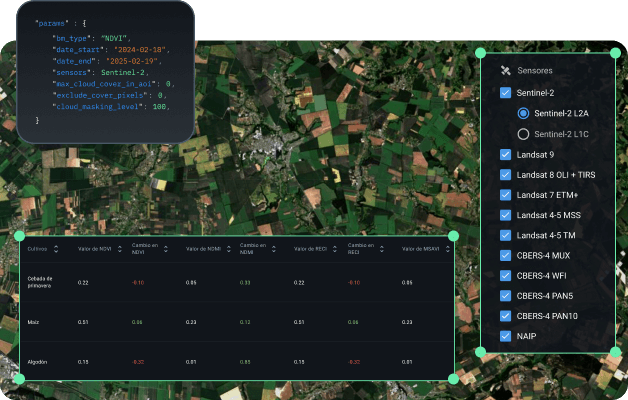Toggle the Landsat 9 checkbox
This screenshot has height=400, width=628.
tap(505, 155)
